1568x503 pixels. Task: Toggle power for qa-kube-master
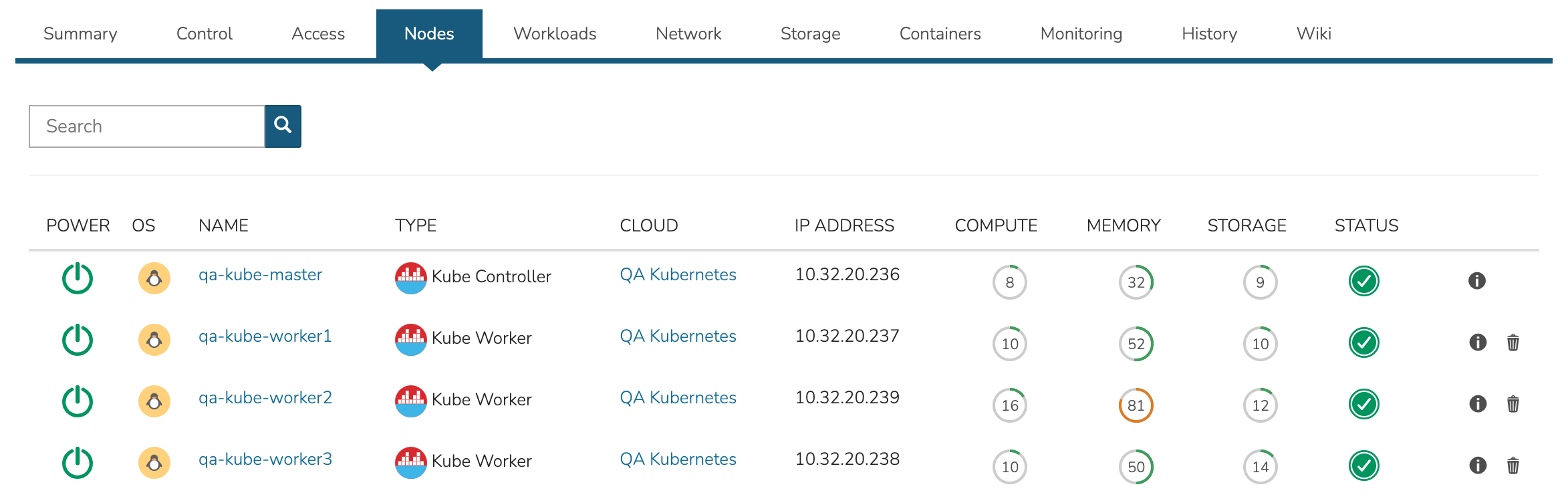[x=78, y=278]
